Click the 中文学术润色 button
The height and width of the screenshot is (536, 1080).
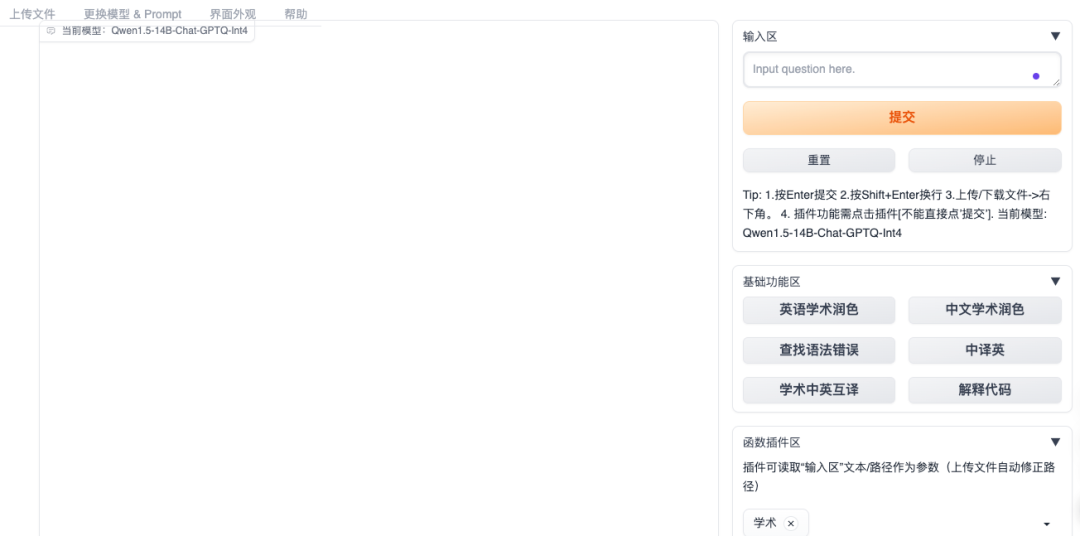[985, 310]
